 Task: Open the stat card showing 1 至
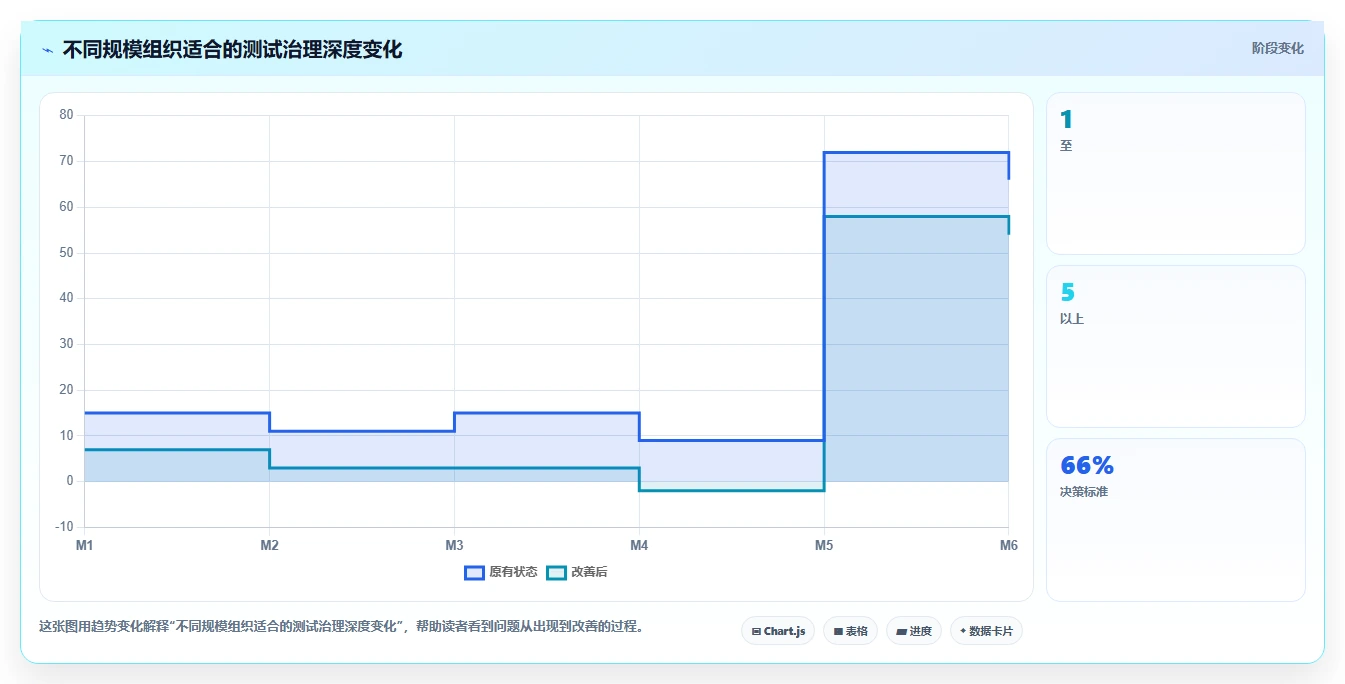tap(1176, 173)
